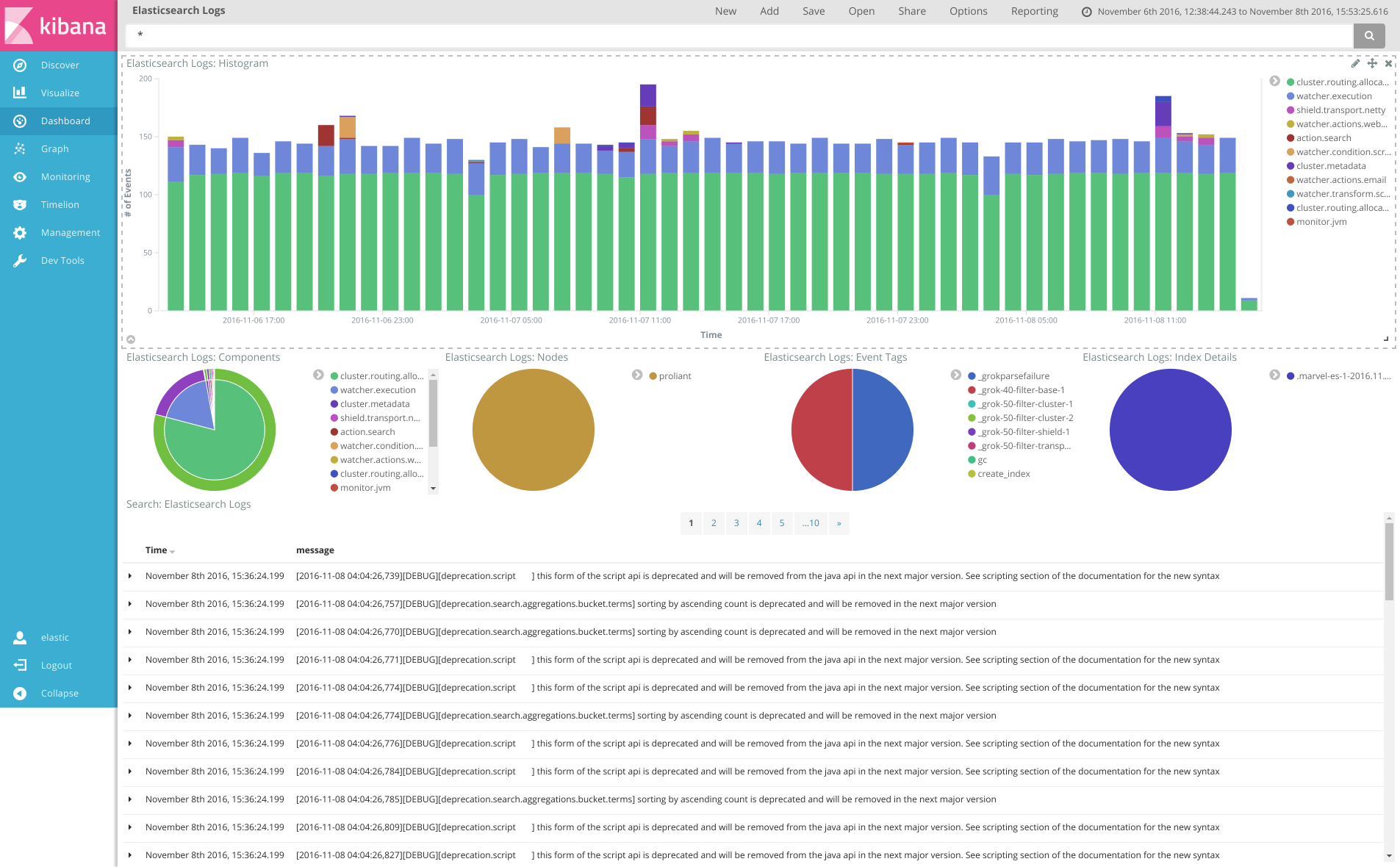The height and width of the screenshot is (867, 1400).
Task: Toggle Nodes pie legend arrow
Action: coord(637,375)
